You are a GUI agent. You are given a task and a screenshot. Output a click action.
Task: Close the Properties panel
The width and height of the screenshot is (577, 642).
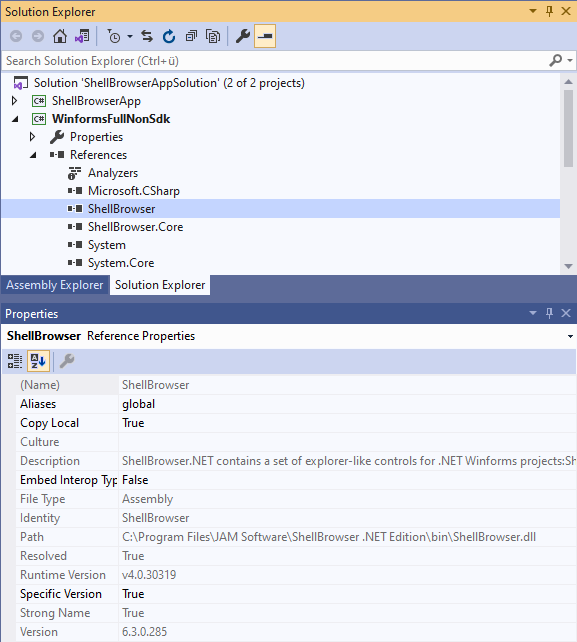tap(566, 313)
